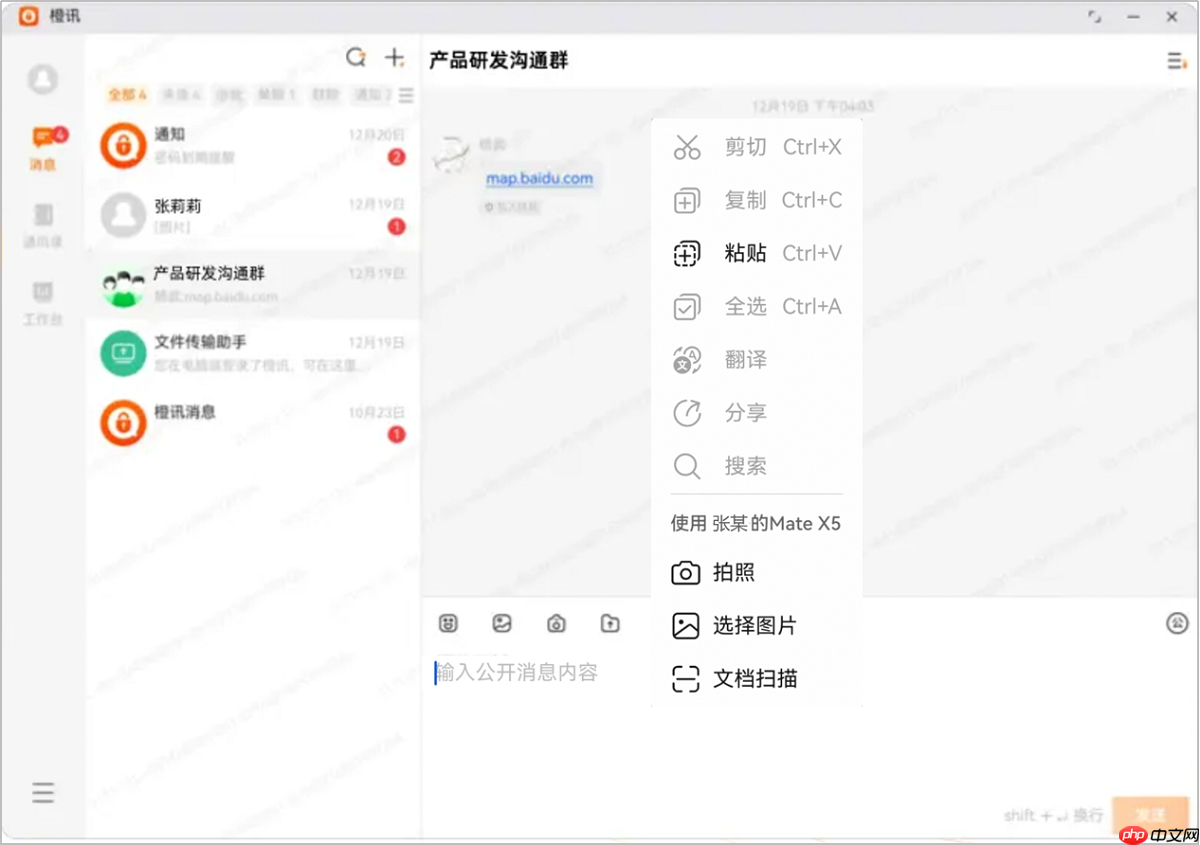
Task: Open the emoji picker in the message bar
Action: (448, 623)
